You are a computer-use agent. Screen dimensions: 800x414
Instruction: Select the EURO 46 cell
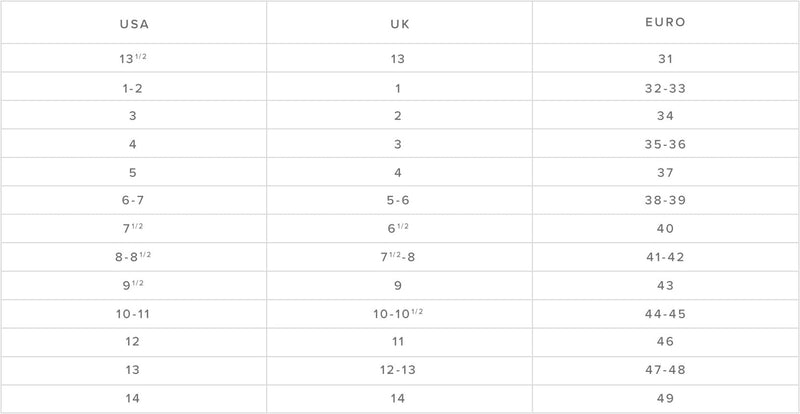[x=665, y=341]
